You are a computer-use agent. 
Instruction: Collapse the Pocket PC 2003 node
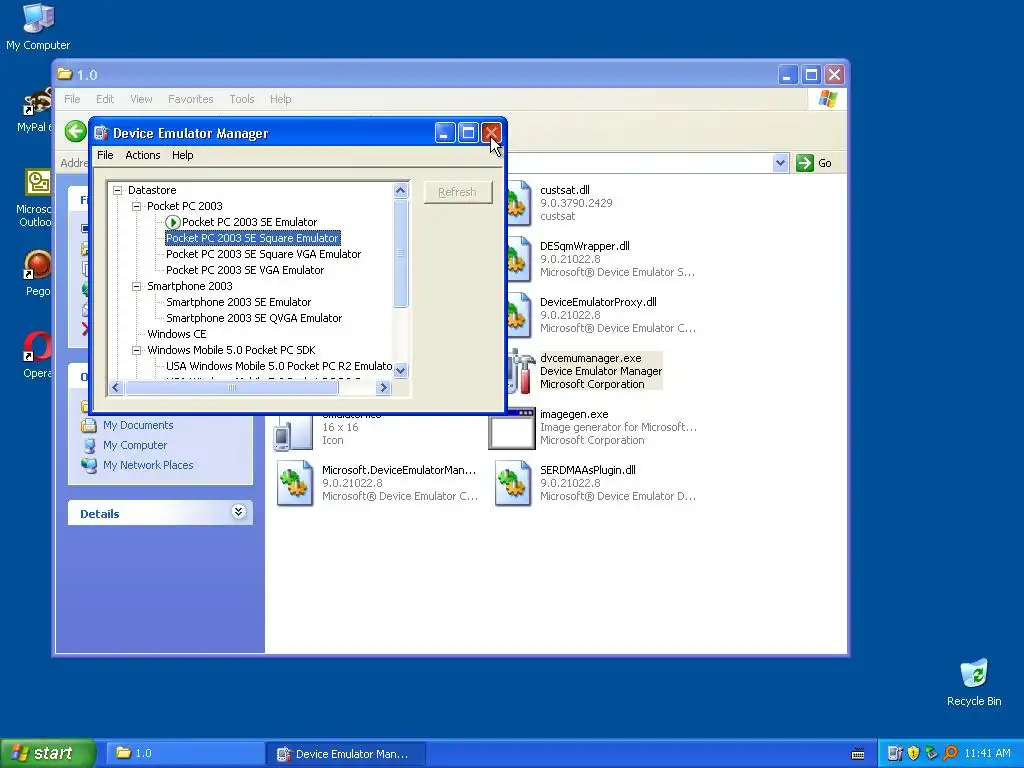(x=136, y=206)
